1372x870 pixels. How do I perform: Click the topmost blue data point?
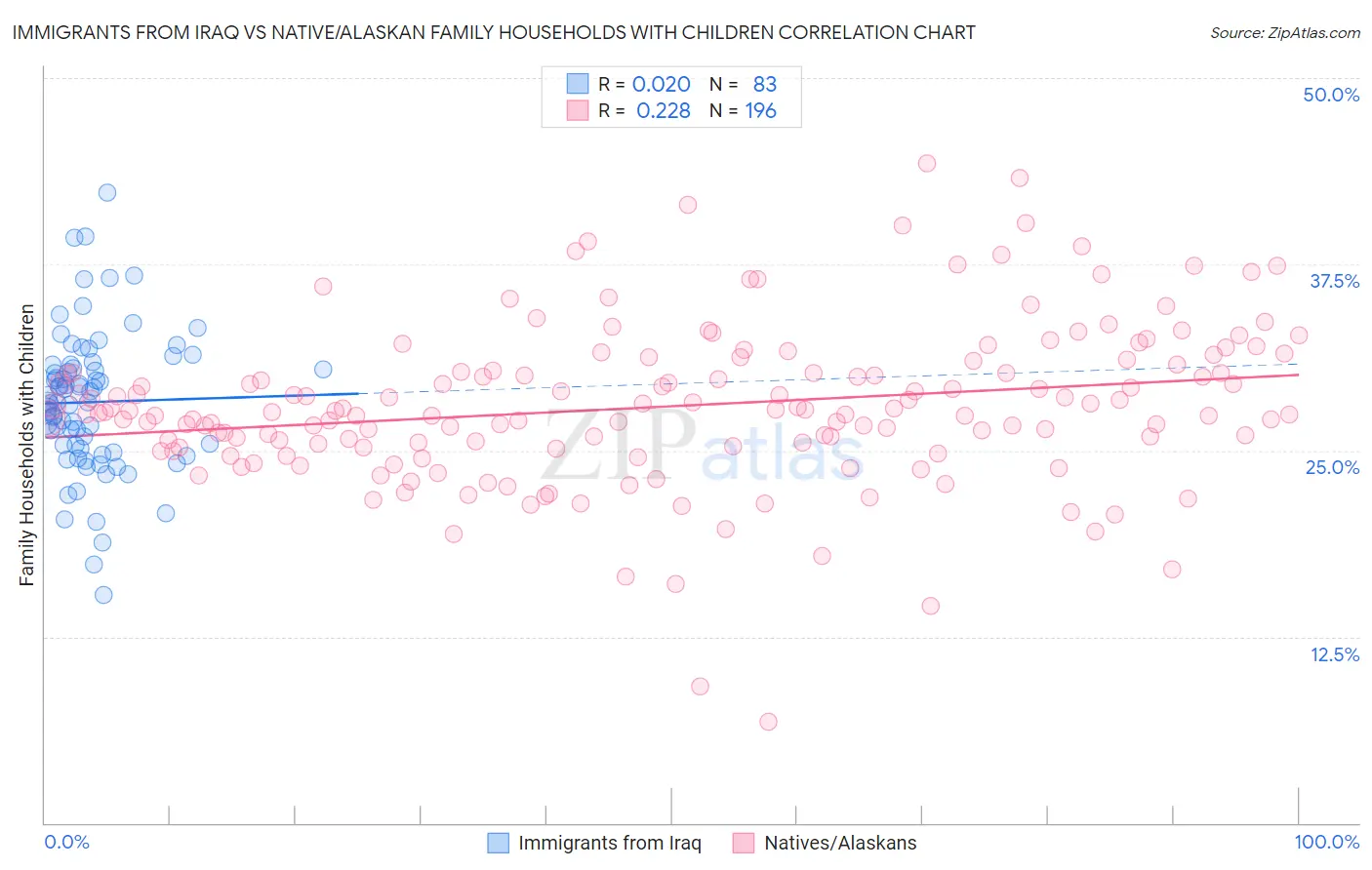coord(107,192)
